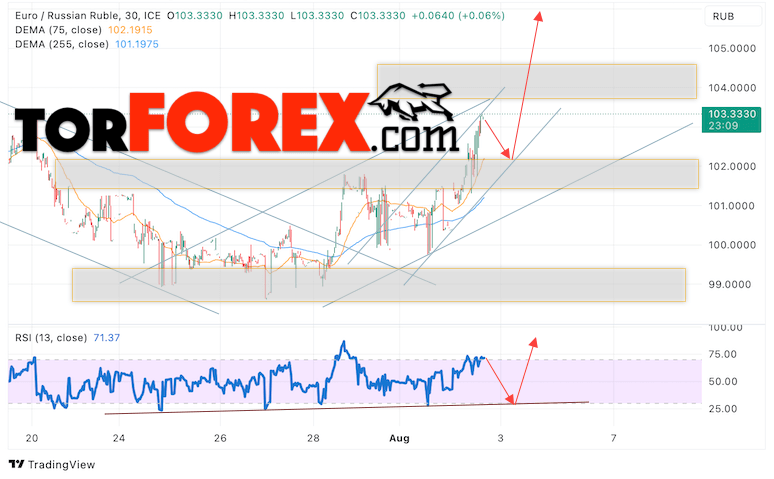
Task: Click the bar countdown timer 23:09
Action: click(x=724, y=126)
